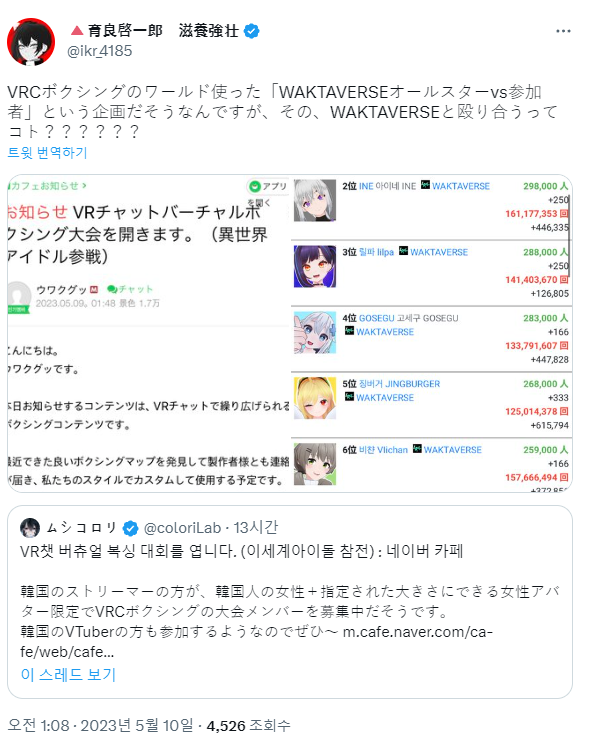This screenshot has width=589, height=751.
Task: Click the tweet author's profile avatar
Action: [31, 42]
